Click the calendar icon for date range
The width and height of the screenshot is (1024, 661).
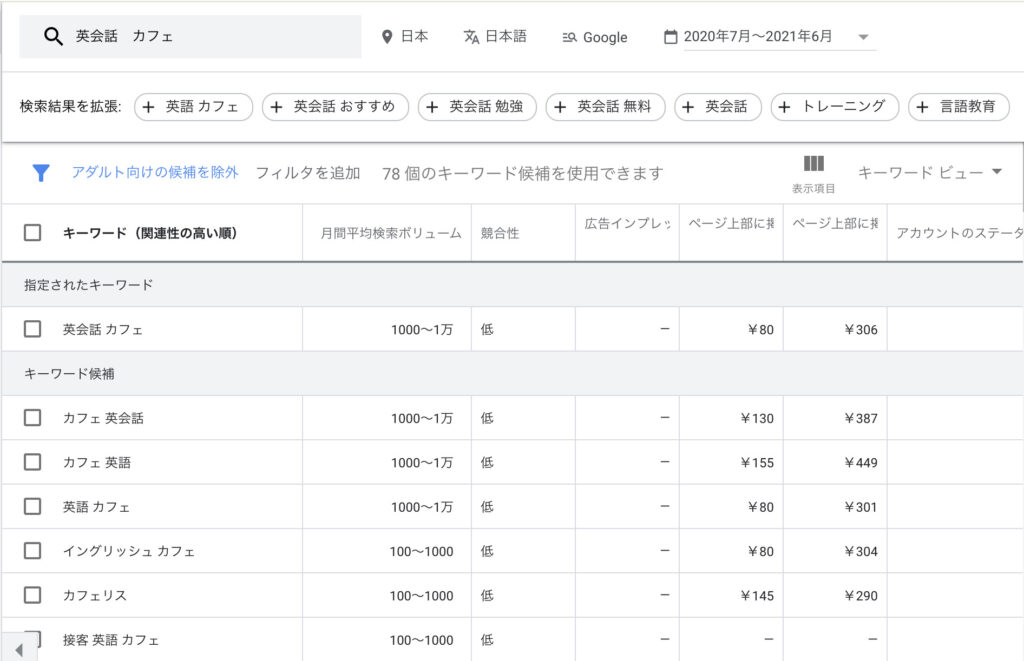pyautogui.click(x=670, y=37)
